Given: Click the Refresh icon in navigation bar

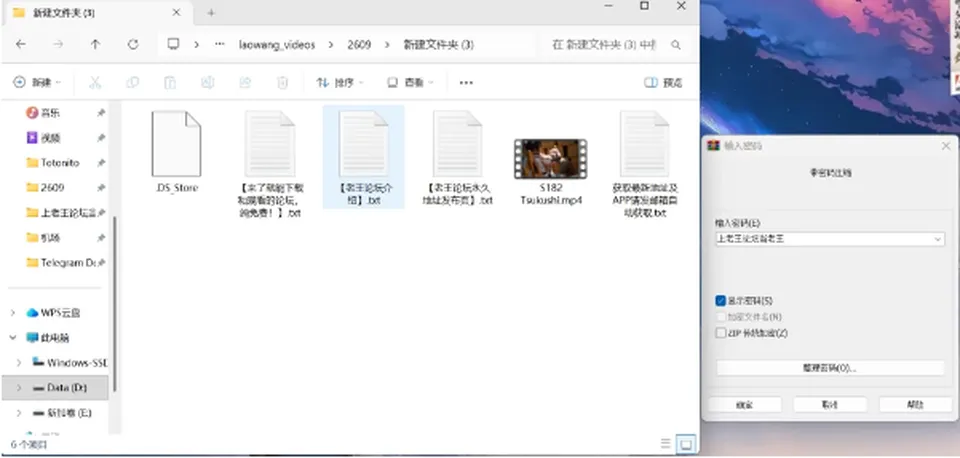Looking at the screenshot, I should [133, 45].
